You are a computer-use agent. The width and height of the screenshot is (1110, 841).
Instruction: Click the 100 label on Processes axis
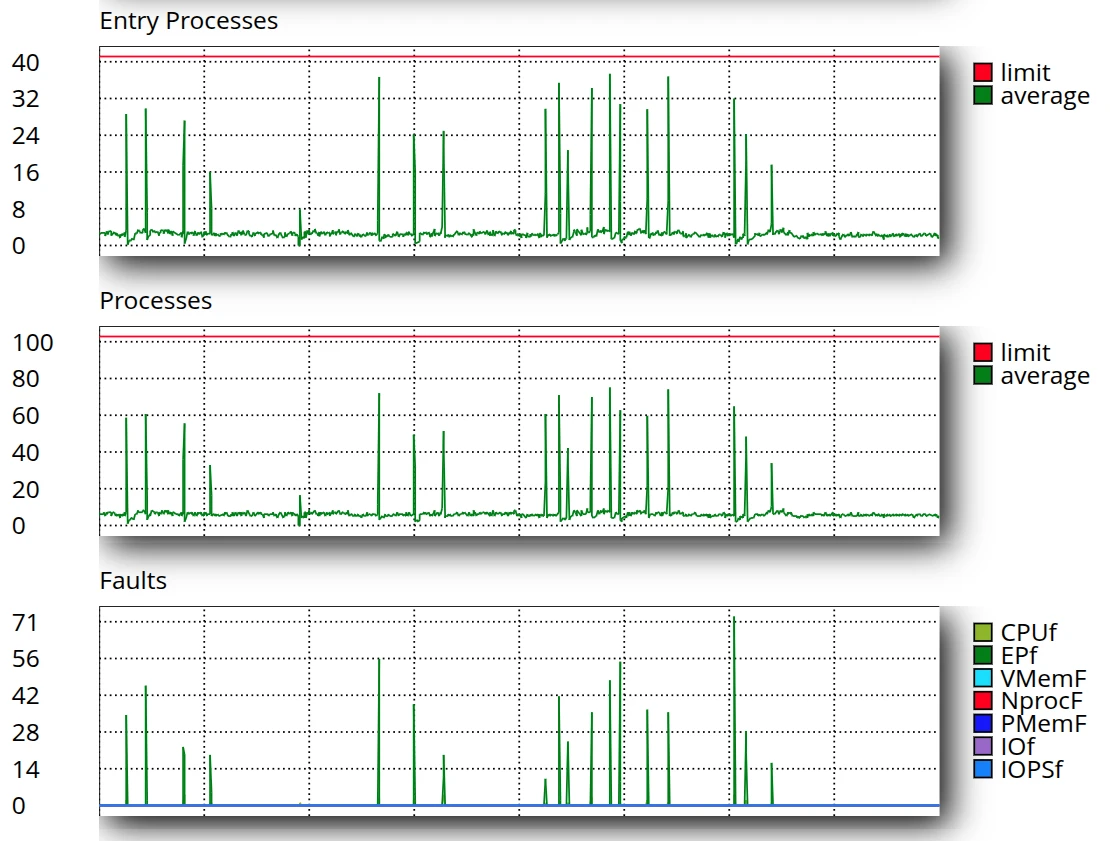pos(32,343)
